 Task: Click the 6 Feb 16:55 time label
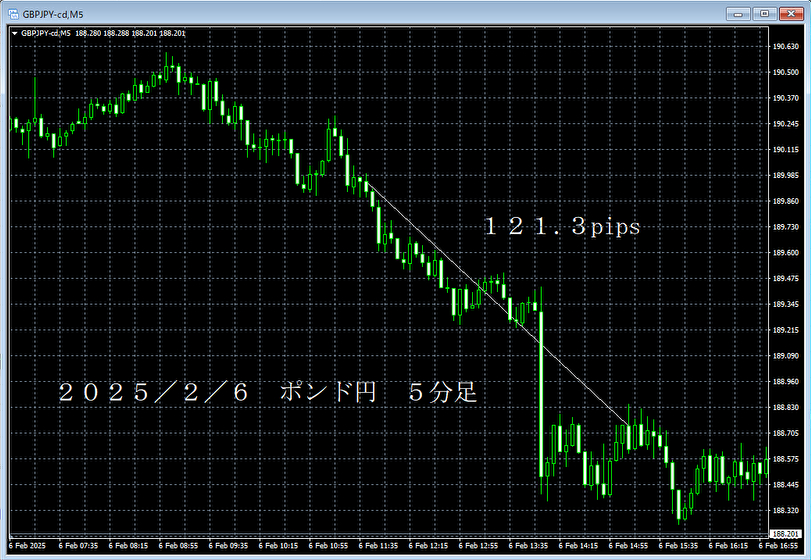[778, 546]
